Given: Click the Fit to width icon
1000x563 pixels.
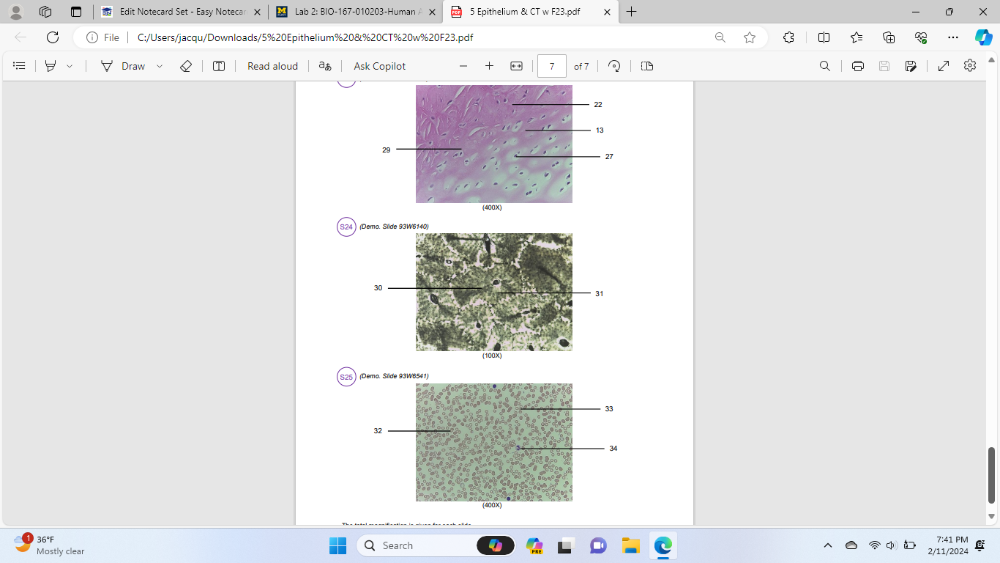Looking at the screenshot, I should [516, 66].
